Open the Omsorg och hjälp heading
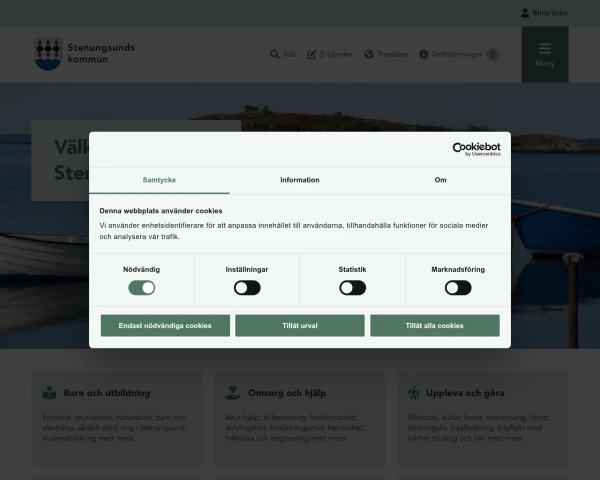Viewport: 600px width, 480px height. point(287,393)
